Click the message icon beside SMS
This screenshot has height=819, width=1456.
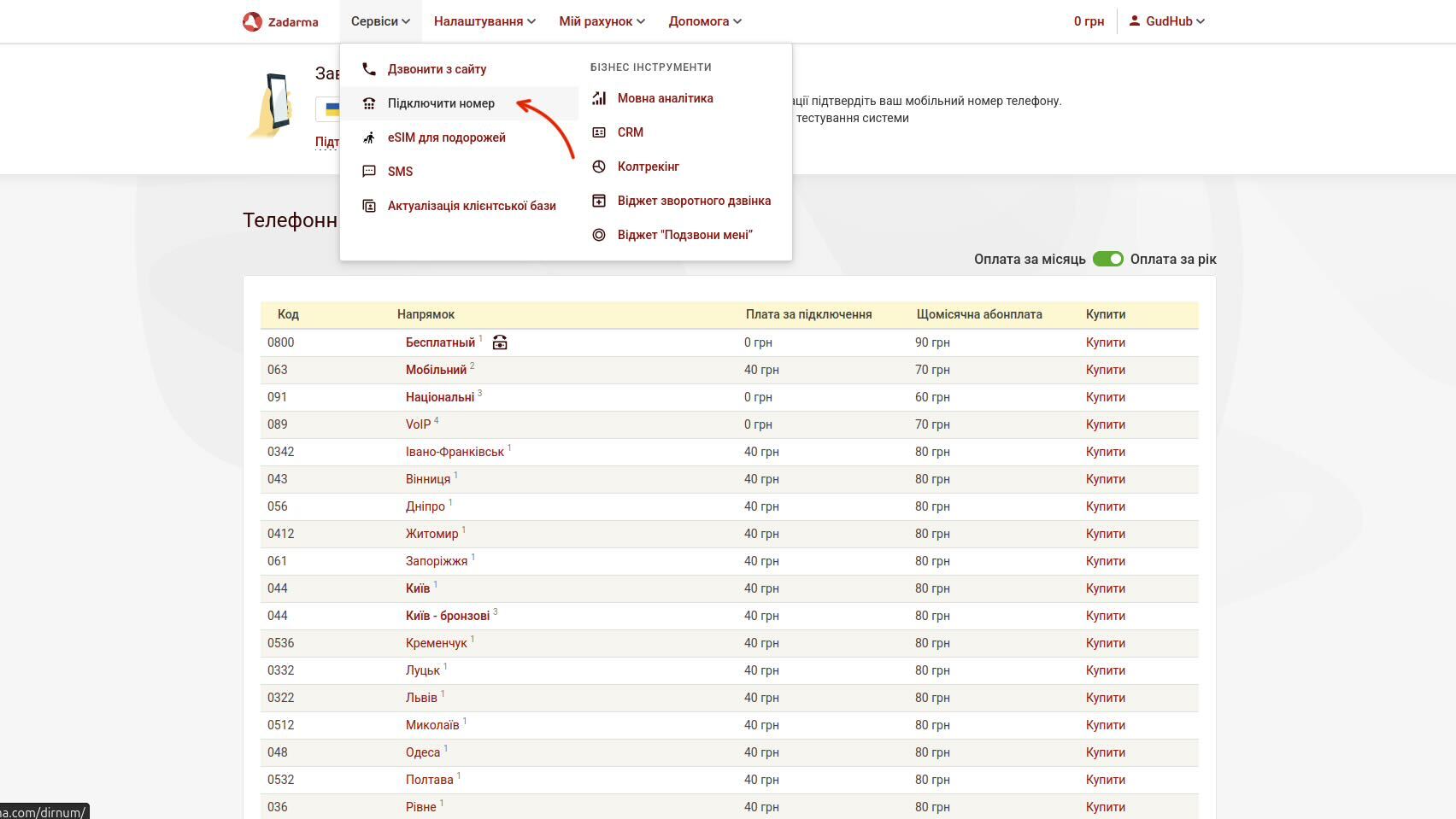[369, 172]
